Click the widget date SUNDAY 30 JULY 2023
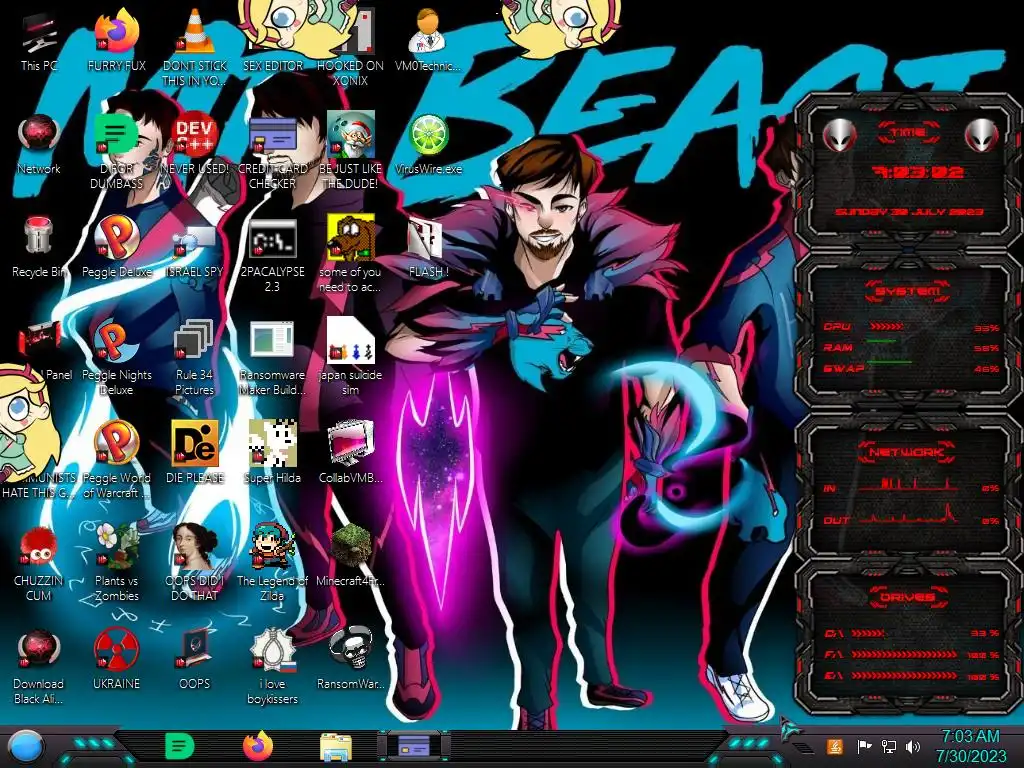 tap(909, 212)
